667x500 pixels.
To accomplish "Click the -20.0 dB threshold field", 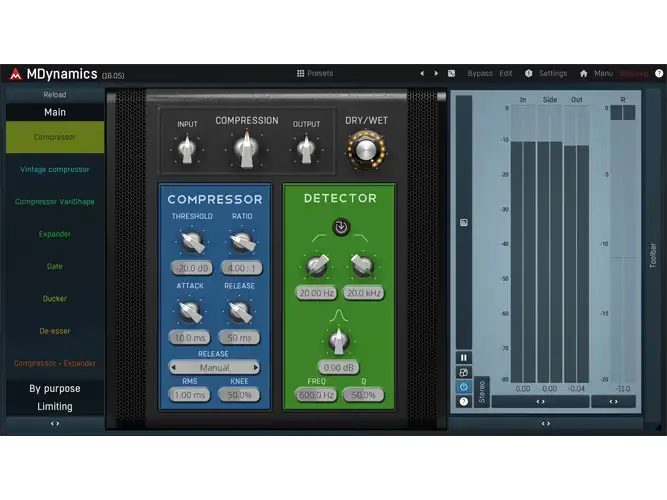I will tap(192, 268).
